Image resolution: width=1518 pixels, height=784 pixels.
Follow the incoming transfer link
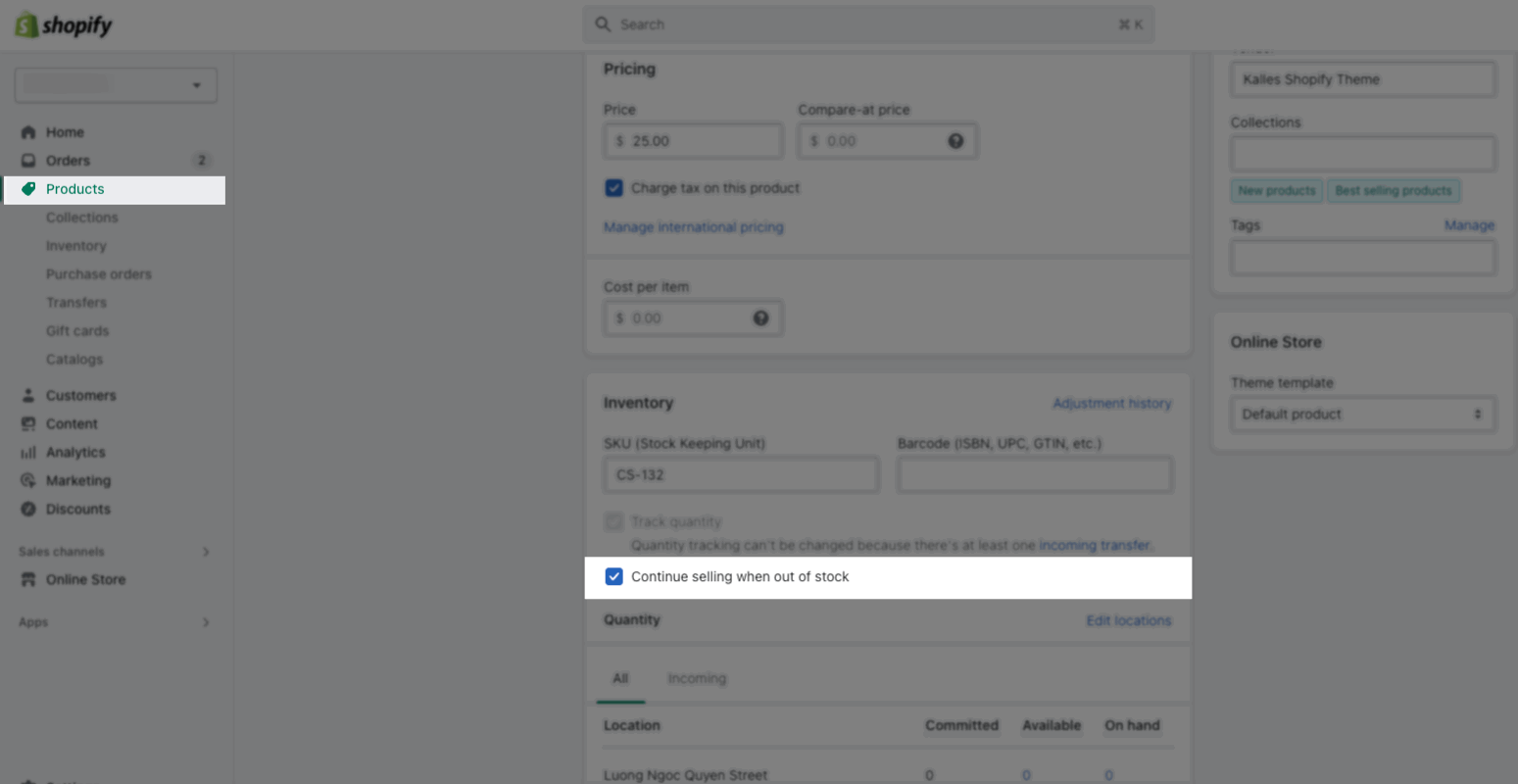pyautogui.click(x=1095, y=545)
